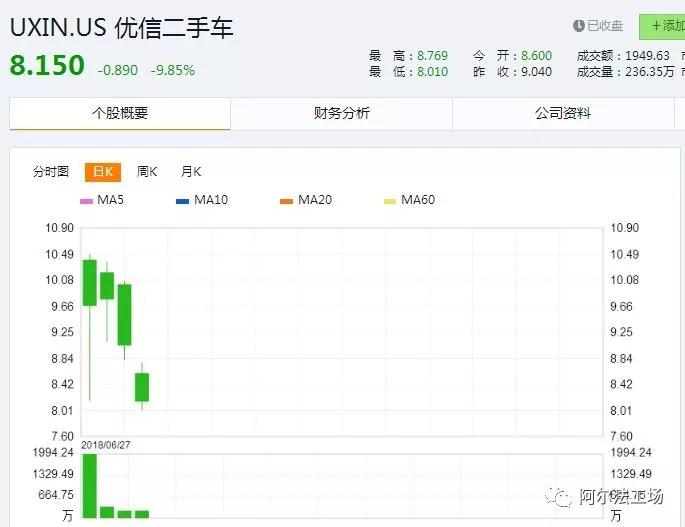Image resolution: width=685 pixels, height=527 pixels.
Task: Click the date label 2018/06/27
Action: coord(106,445)
